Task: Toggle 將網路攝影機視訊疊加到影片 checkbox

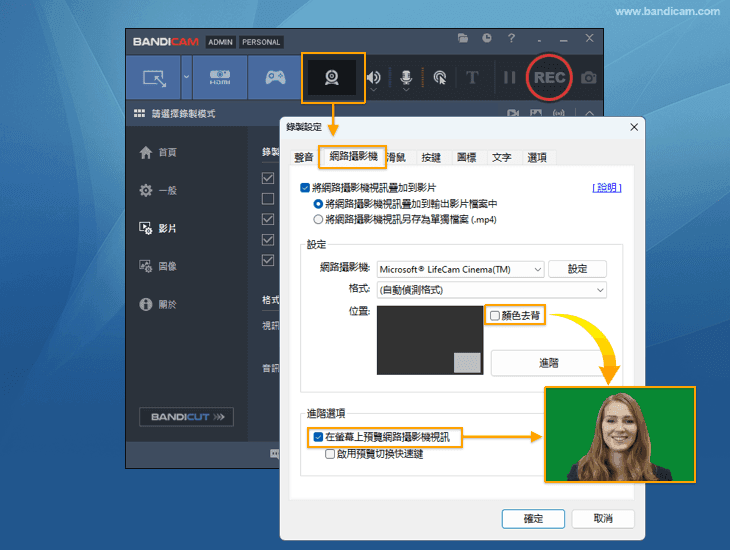Action: 305,188
